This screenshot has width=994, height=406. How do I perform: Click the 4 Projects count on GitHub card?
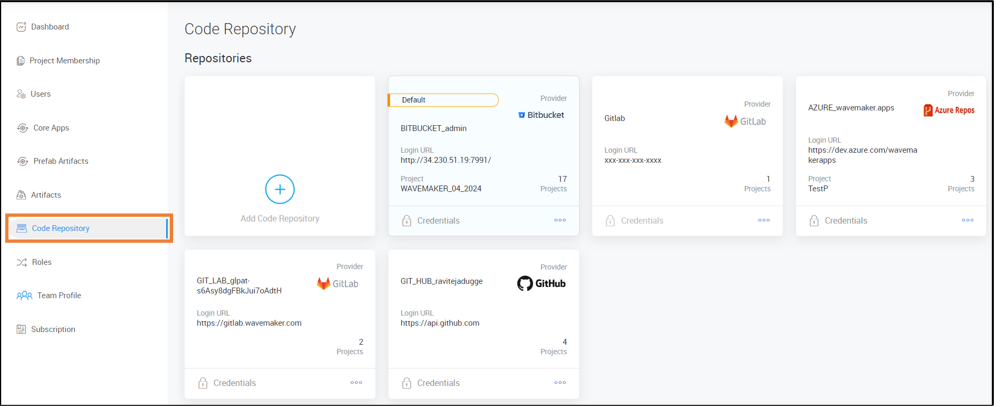tap(555, 346)
